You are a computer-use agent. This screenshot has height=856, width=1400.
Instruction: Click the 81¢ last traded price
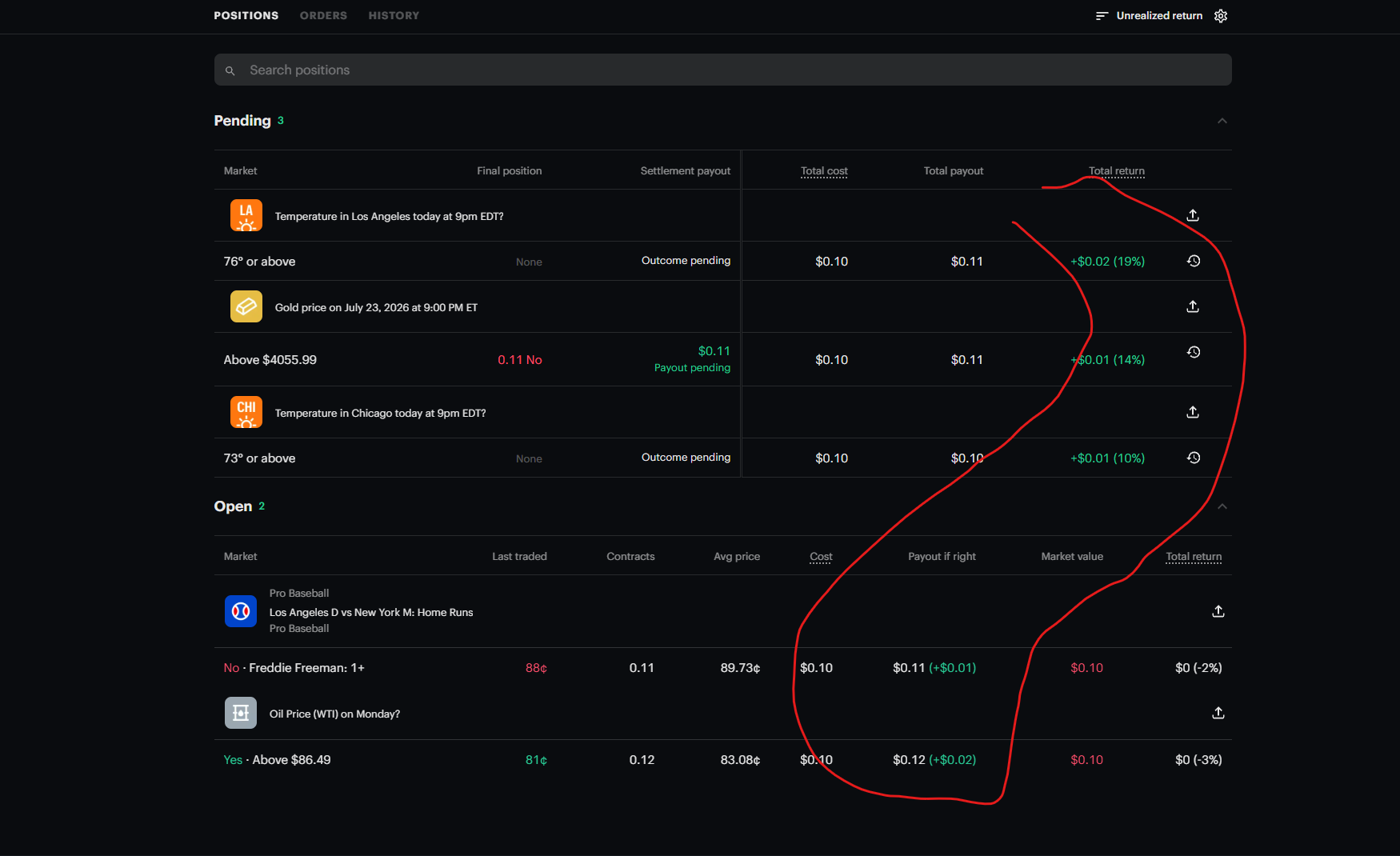pos(536,760)
